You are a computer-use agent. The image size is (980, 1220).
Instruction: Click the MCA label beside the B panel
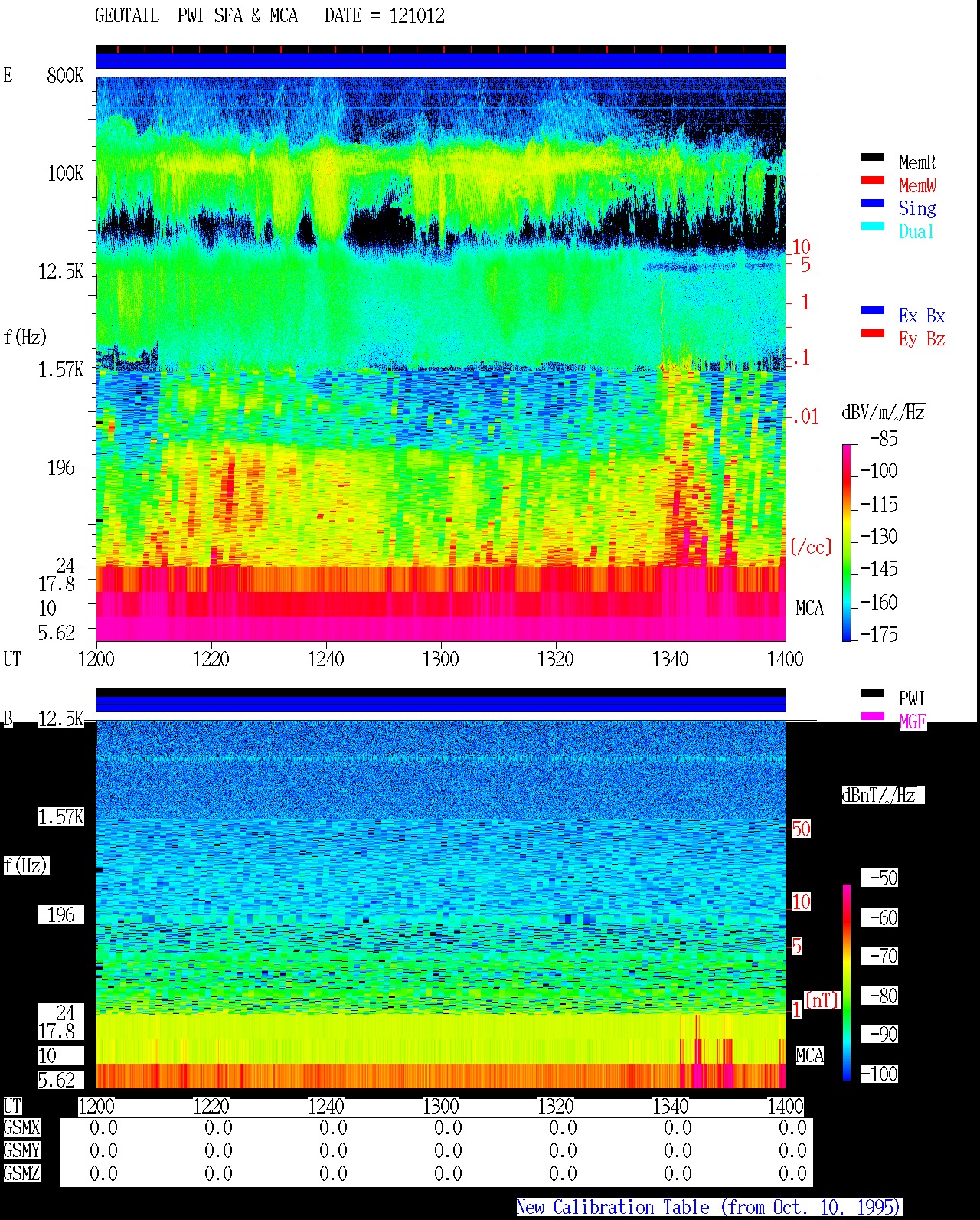click(809, 1056)
